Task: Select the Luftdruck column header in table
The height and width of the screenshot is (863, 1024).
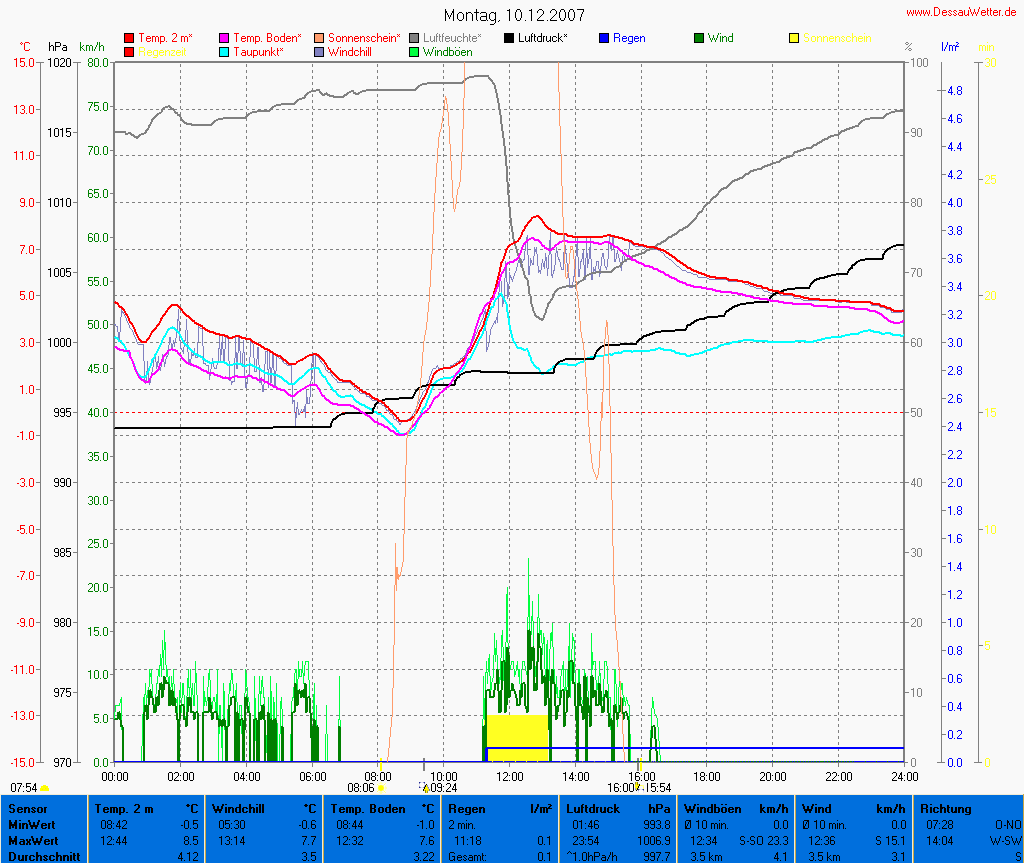Action: (x=593, y=808)
